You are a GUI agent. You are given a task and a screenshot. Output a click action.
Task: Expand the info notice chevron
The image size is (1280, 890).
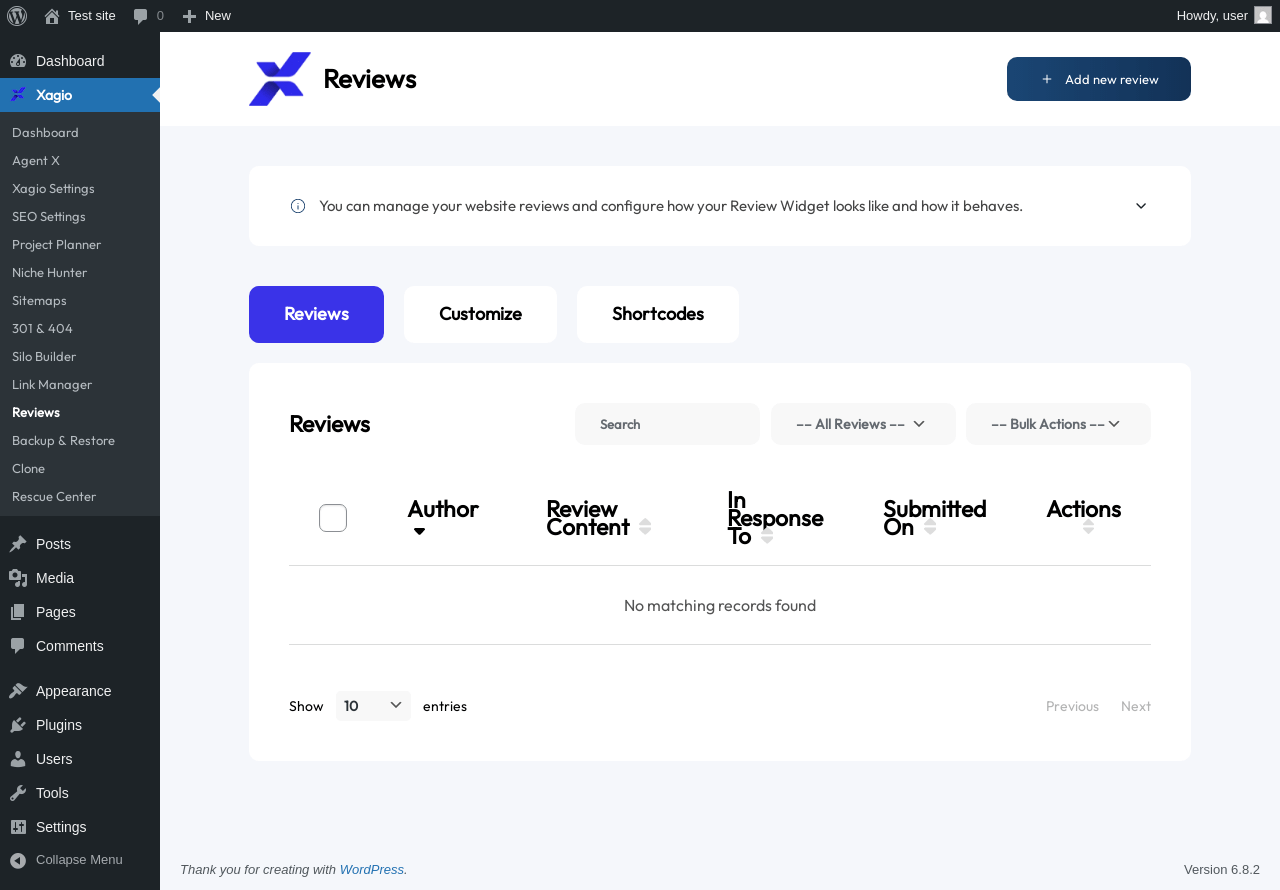click(x=1141, y=206)
